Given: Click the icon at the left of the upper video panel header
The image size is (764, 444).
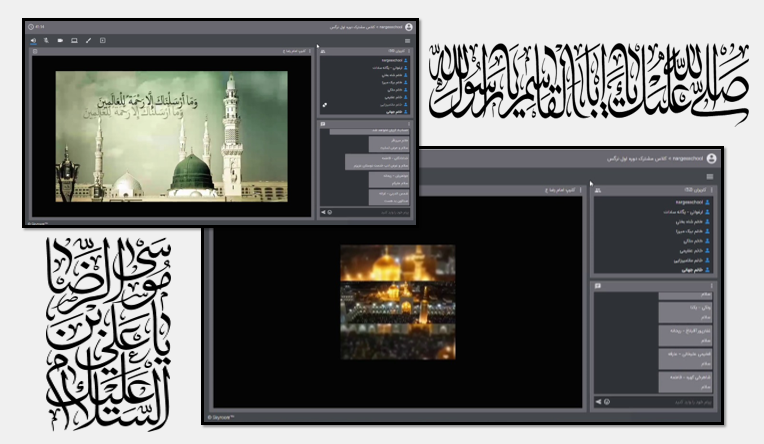Looking at the screenshot, I should 35,51.
